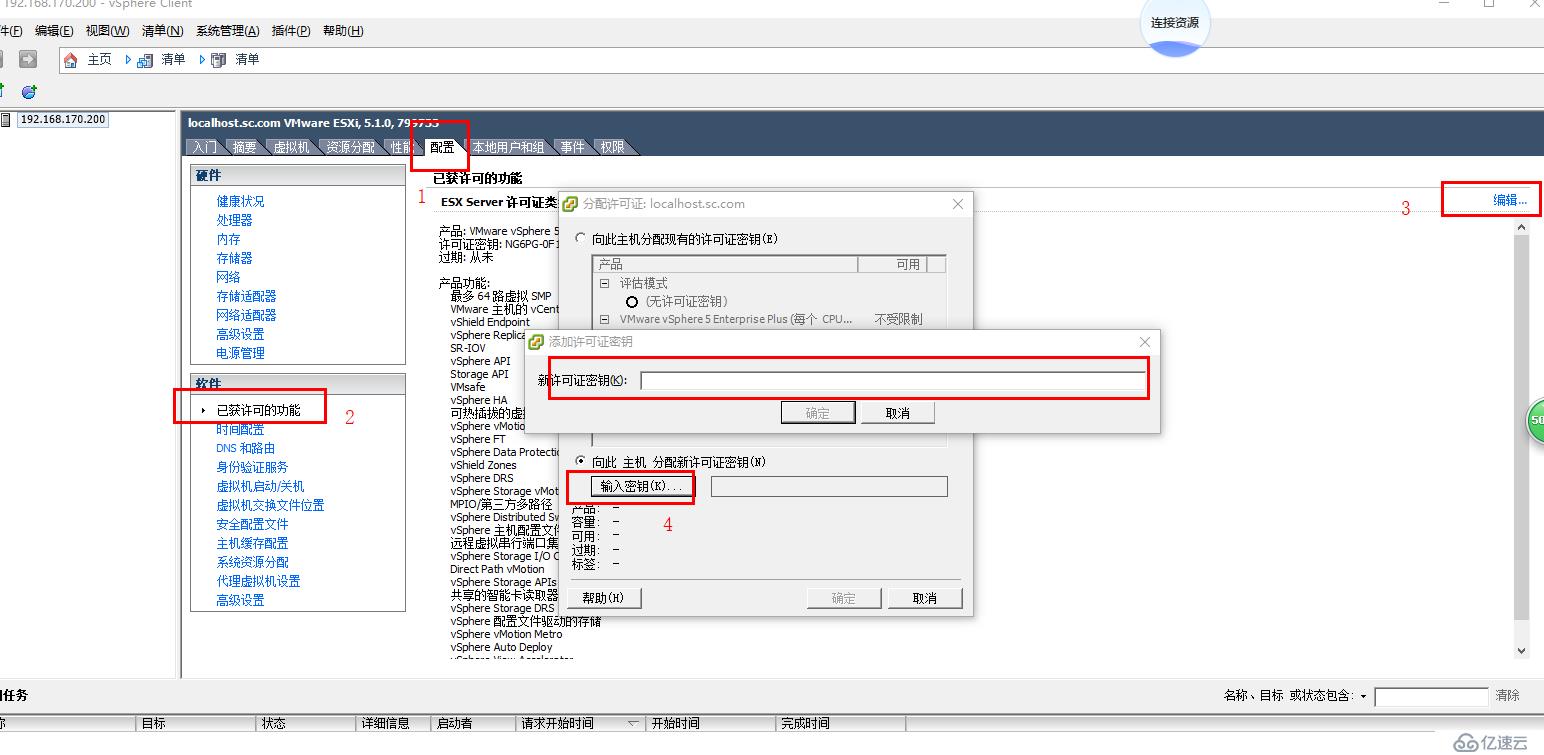
Task: Open the 清单(N) menu
Action: click(163, 31)
